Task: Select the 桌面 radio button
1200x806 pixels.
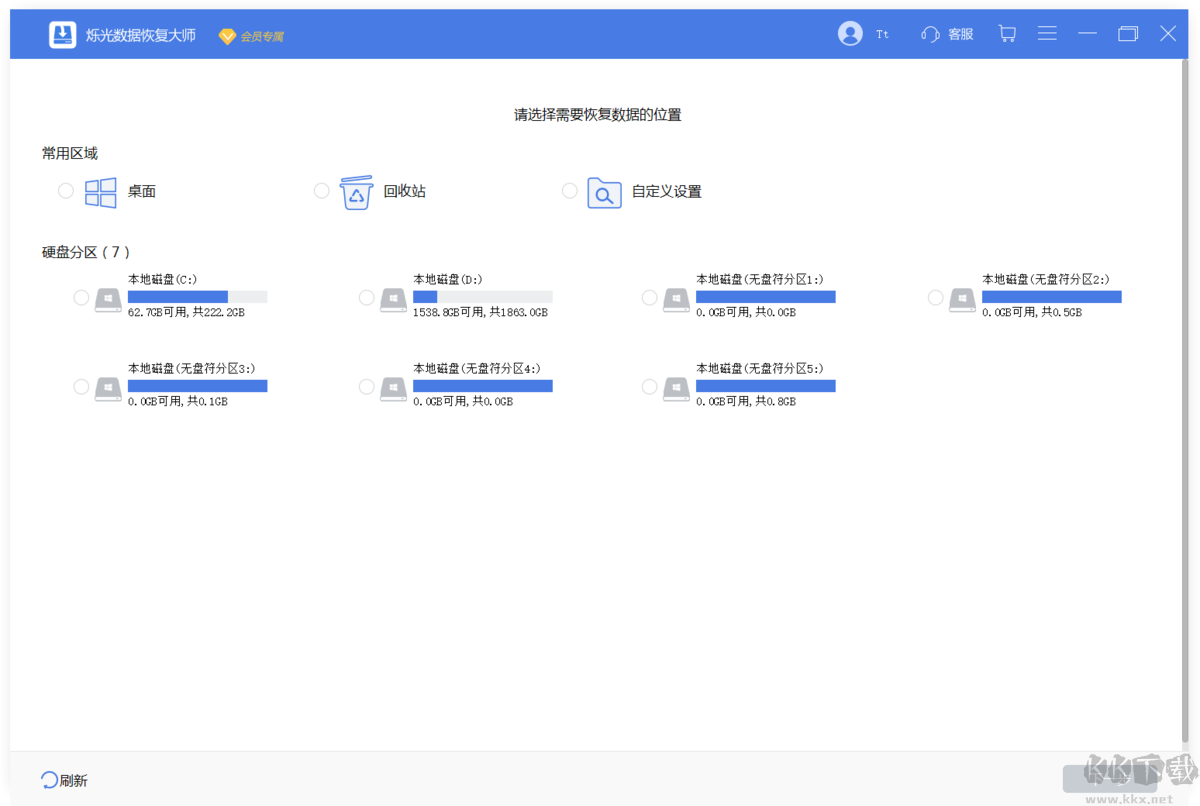Action: coord(65,190)
